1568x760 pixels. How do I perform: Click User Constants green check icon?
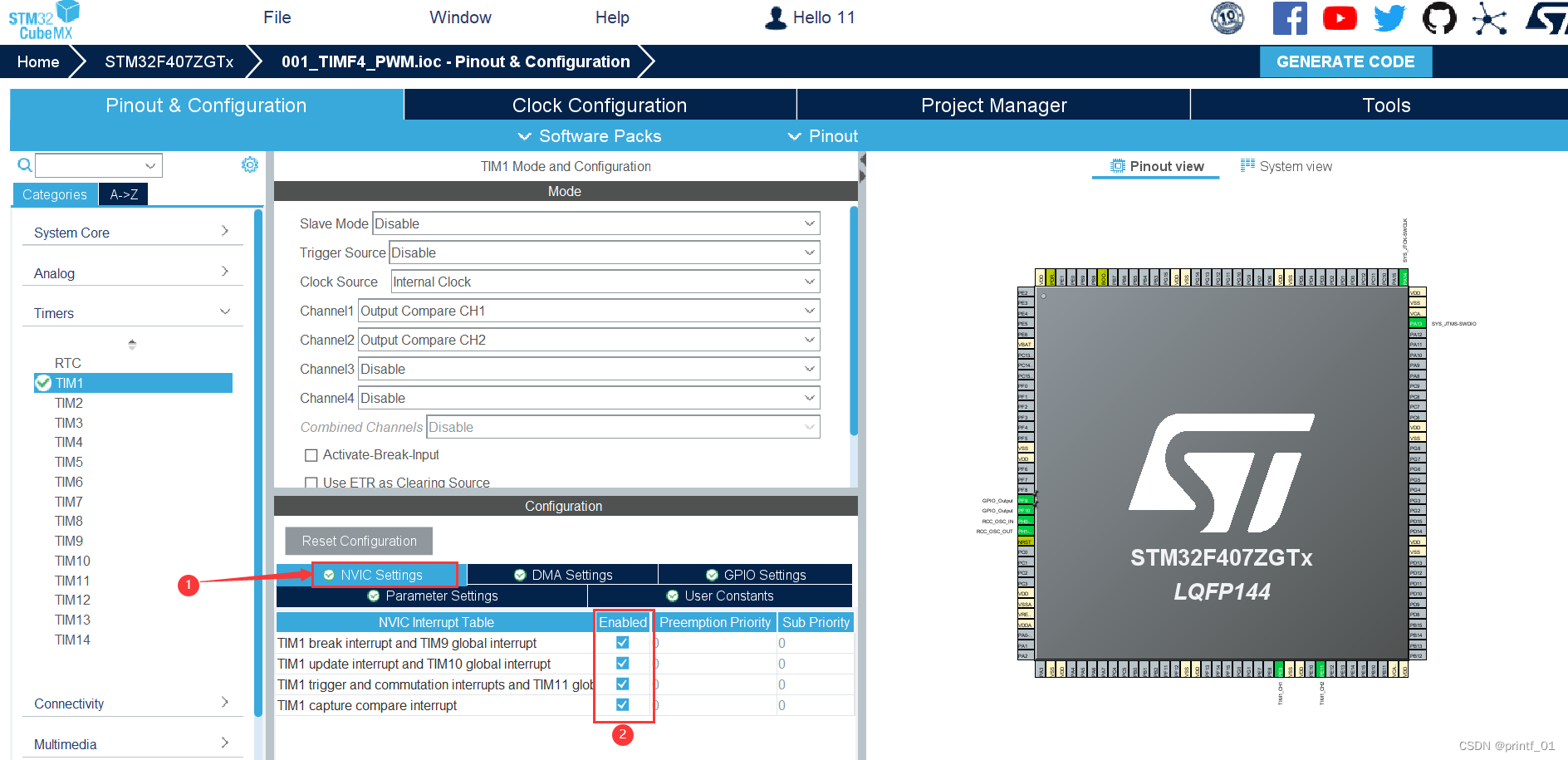673,596
